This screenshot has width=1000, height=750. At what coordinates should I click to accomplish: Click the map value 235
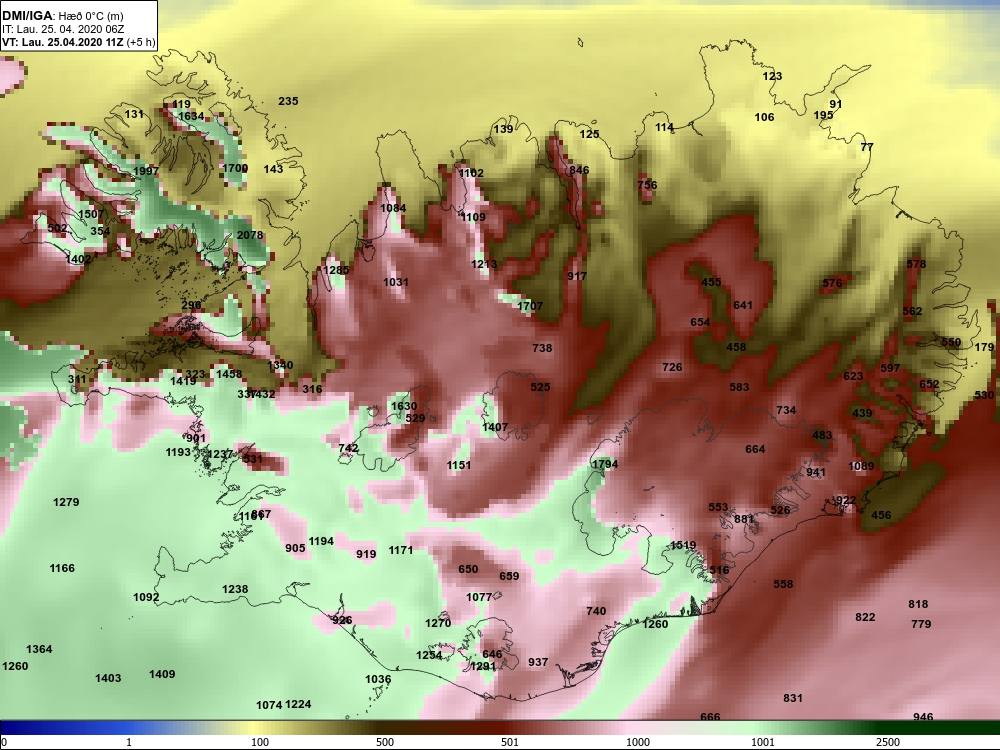pyautogui.click(x=288, y=101)
